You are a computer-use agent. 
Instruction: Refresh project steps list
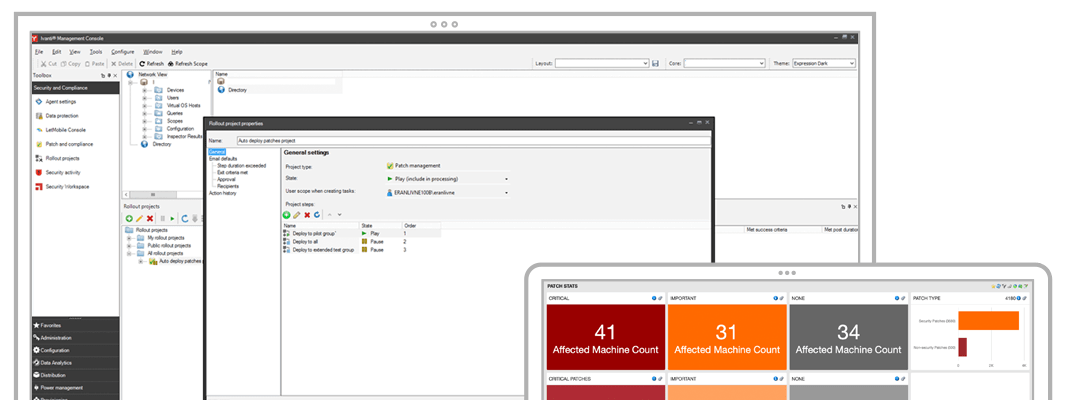point(317,215)
